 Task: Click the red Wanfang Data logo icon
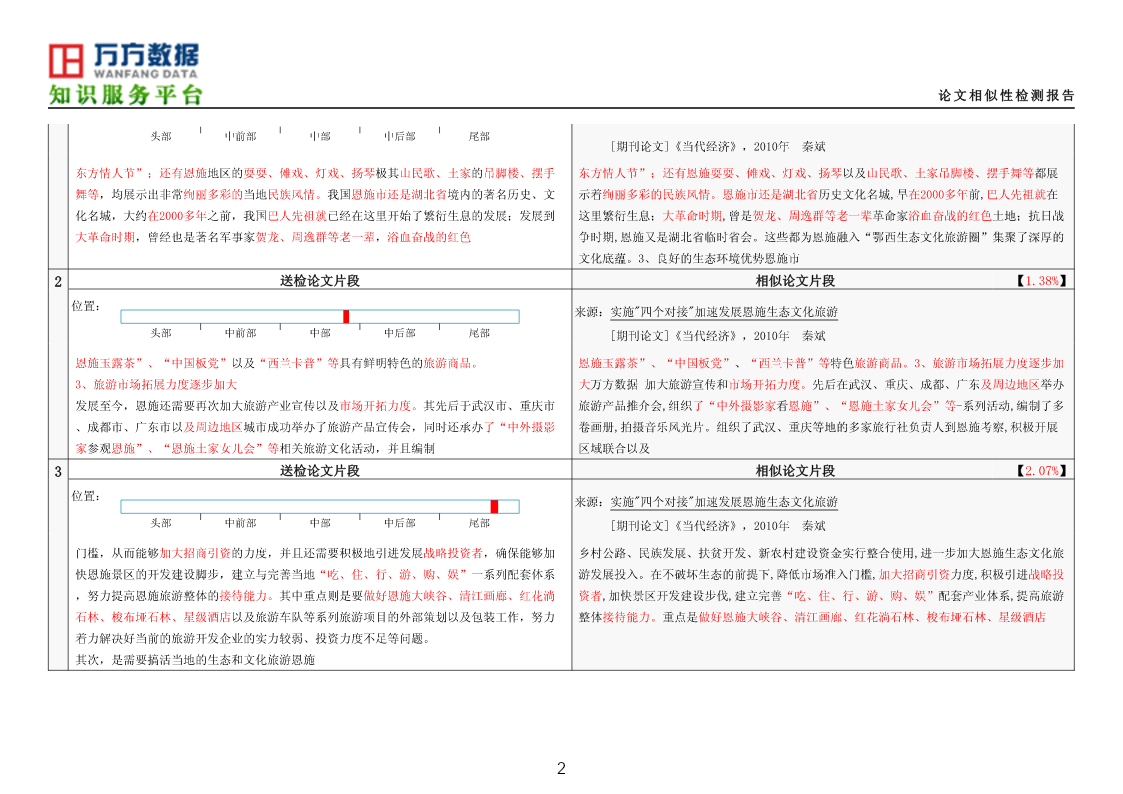(66, 61)
